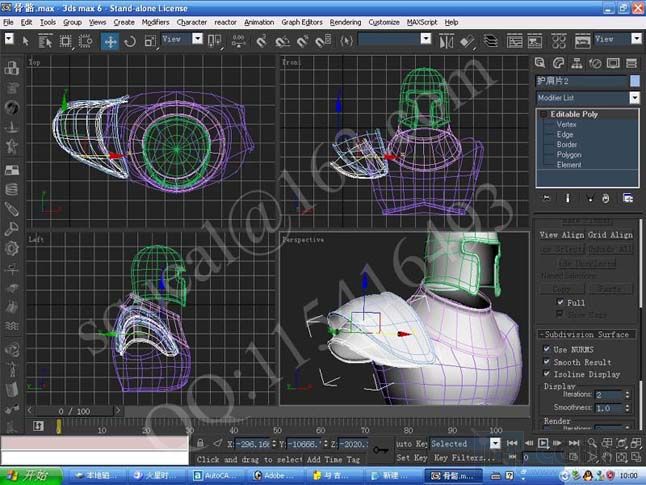Toggle Min/Max viewport icon
The image size is (646, 485).
(x=636, y=457)
